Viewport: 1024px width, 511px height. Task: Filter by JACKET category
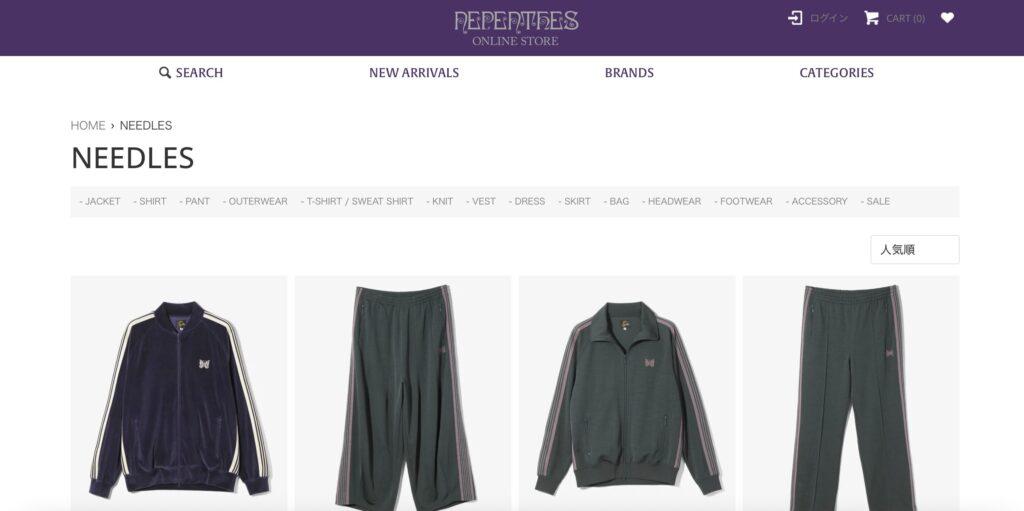[100, 201]
